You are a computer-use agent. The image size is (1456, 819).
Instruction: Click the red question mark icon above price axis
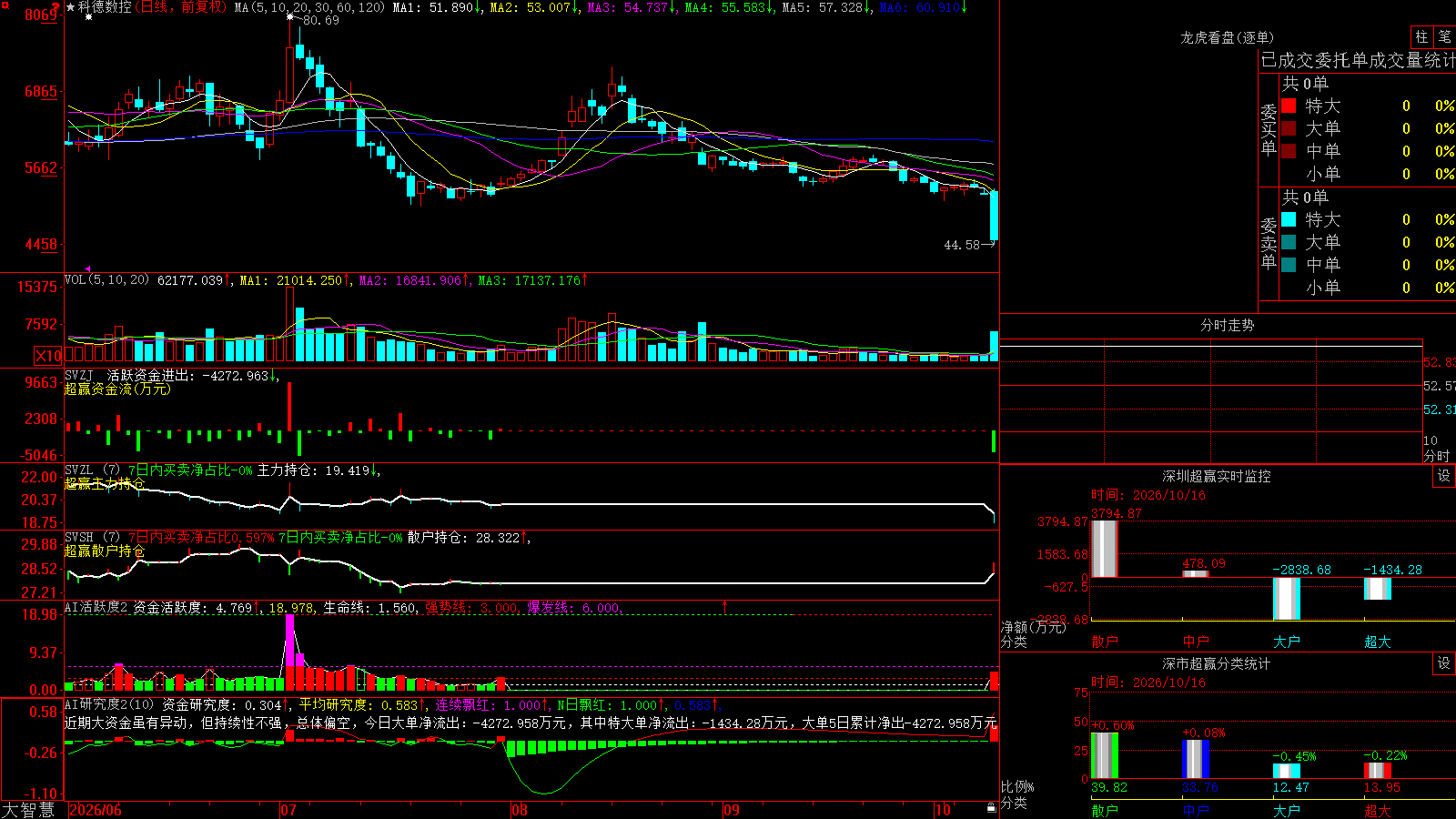point(56,6)
